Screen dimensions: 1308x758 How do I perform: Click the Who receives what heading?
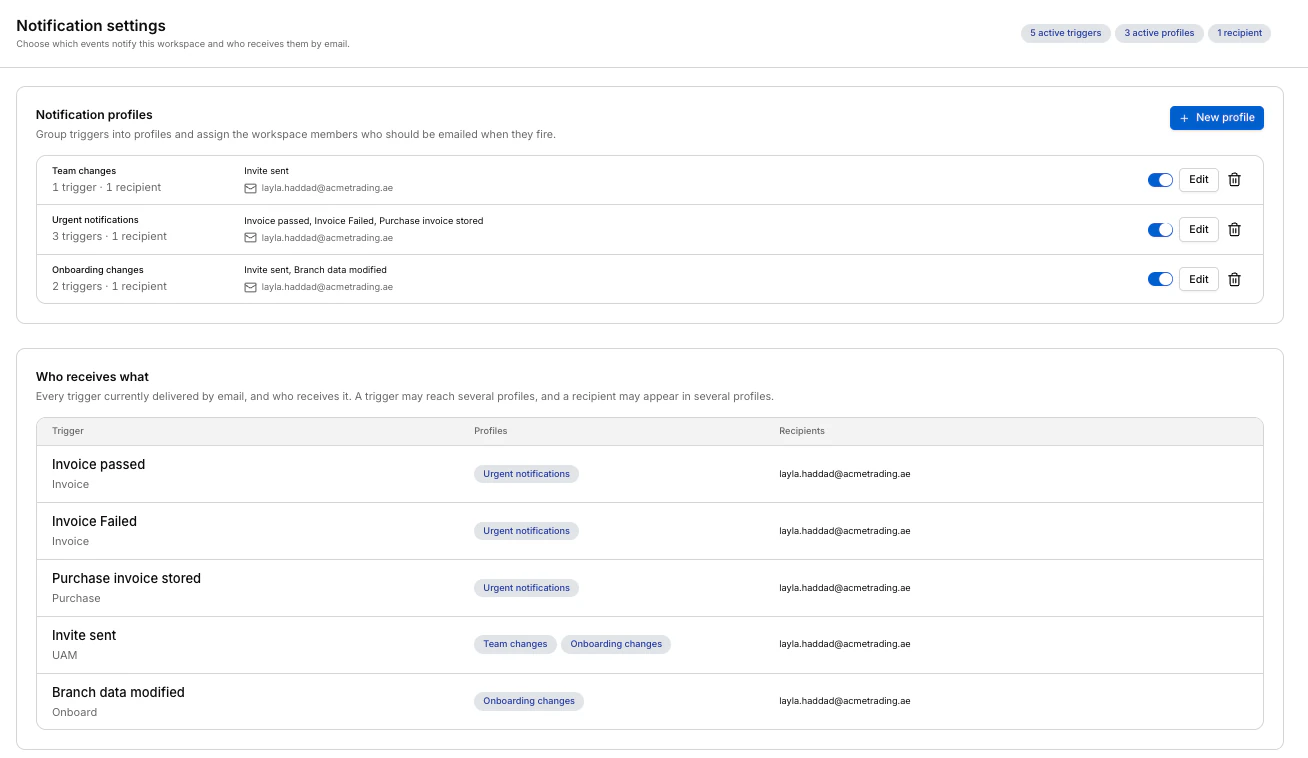click(x=92, y=377)
